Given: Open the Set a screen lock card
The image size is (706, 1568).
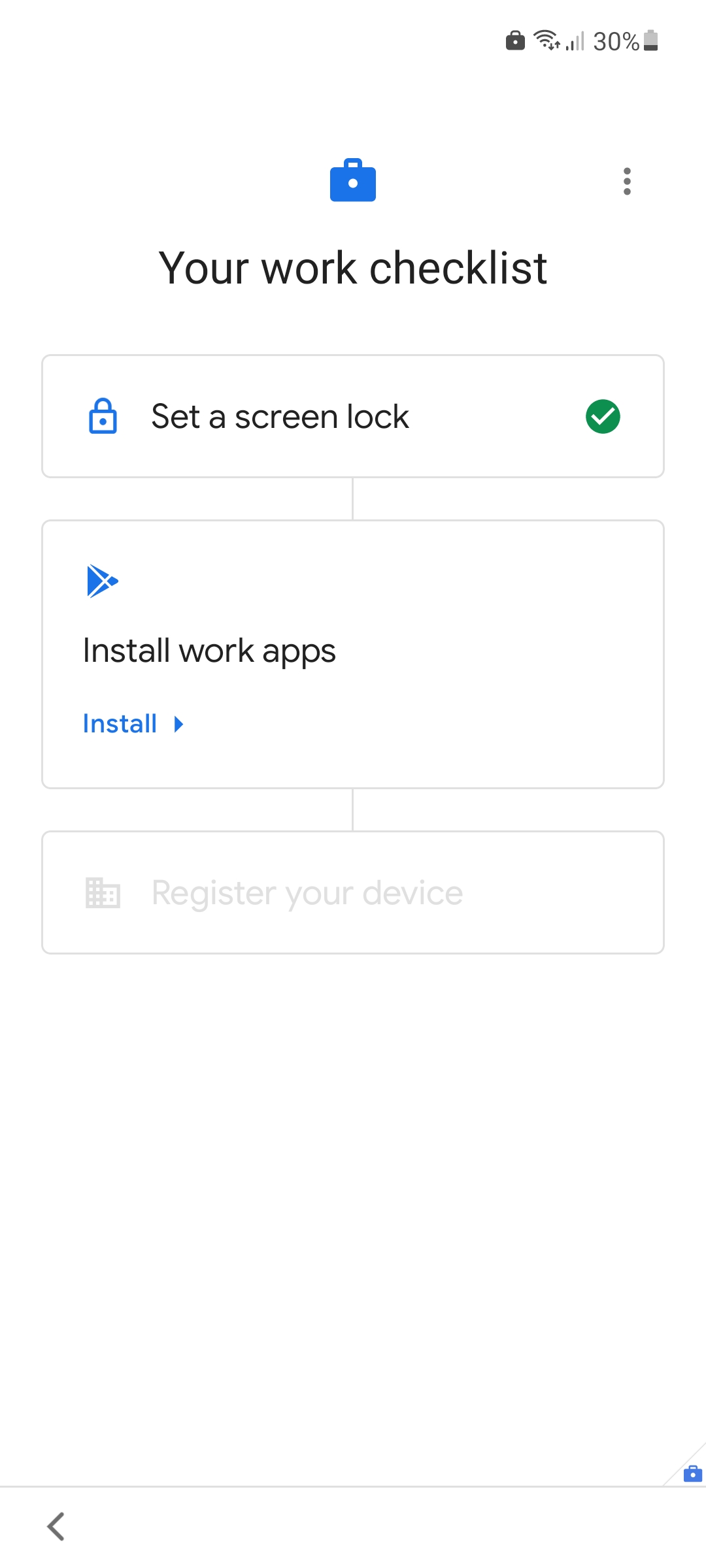Looking at the screenshot, I should pos(353,416).
